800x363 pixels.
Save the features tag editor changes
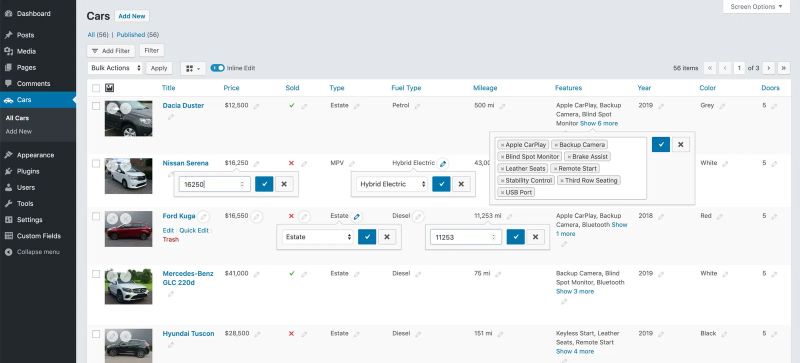point(661,144)
